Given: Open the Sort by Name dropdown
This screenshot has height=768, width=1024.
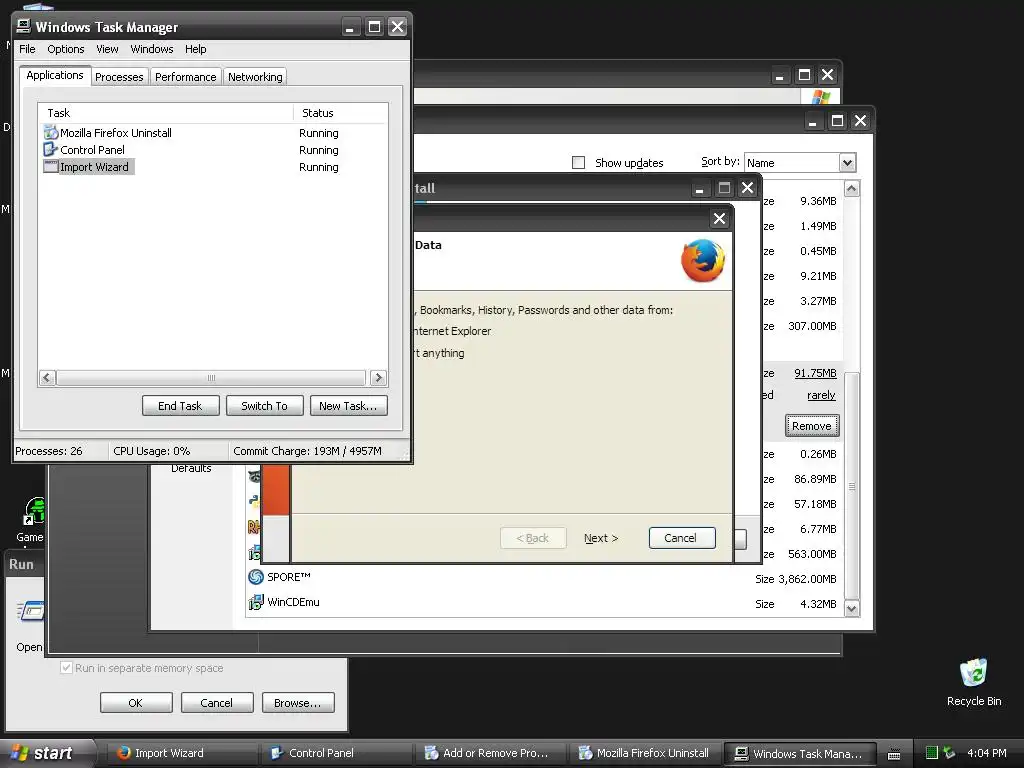Looking at the screenshot, I should [847, 163].
